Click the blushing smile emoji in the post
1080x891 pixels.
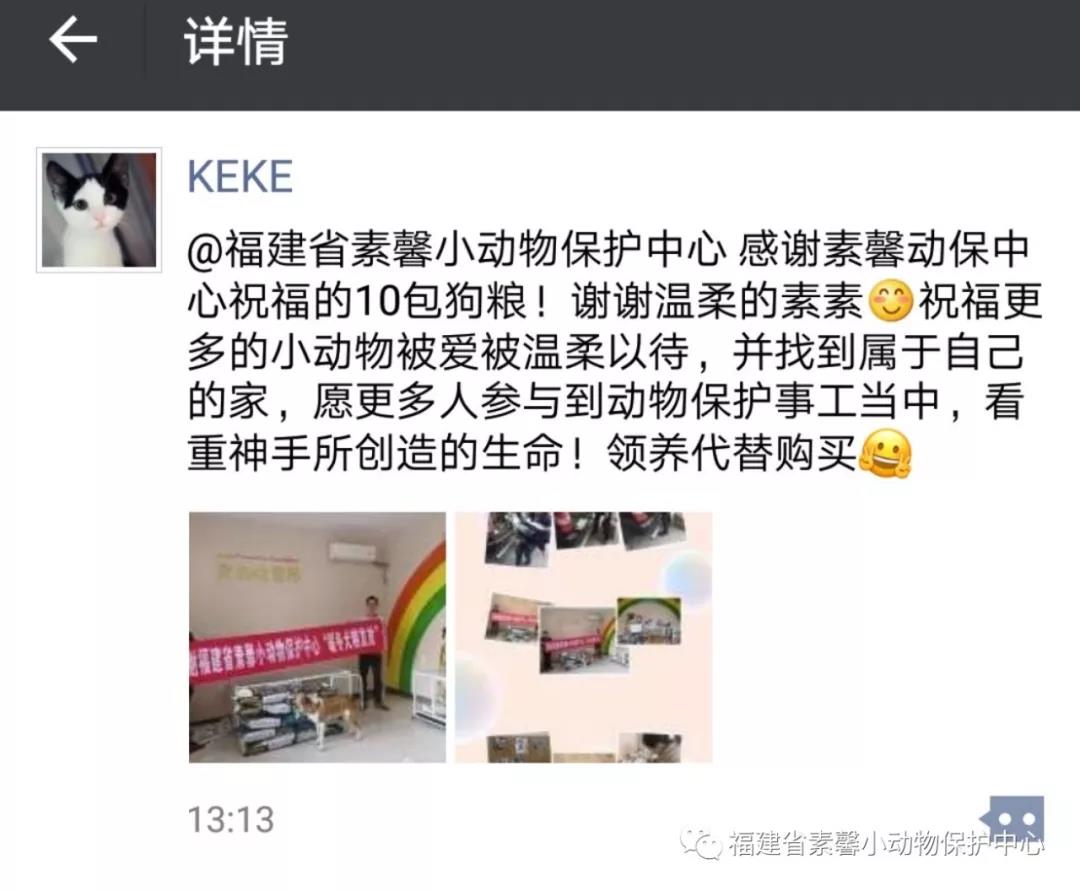click(x=891, y=301)
